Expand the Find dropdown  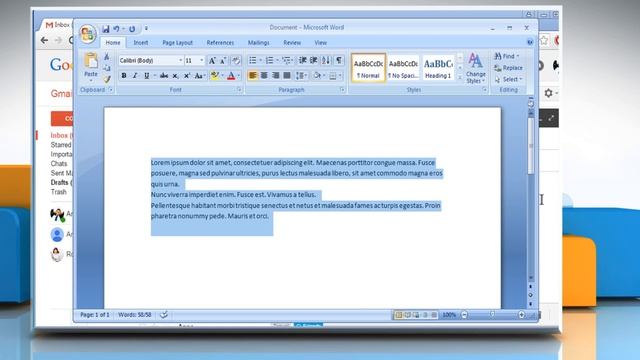(518, 56)
